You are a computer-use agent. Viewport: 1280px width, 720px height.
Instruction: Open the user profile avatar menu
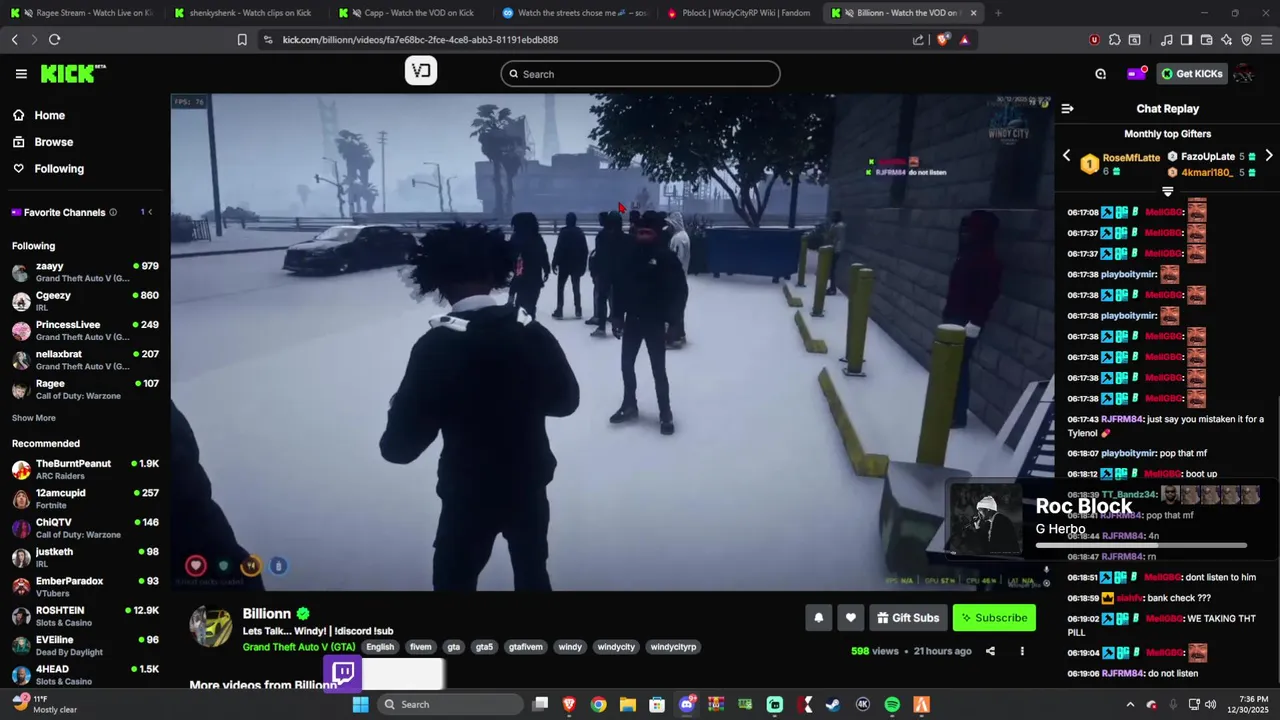tap(1244, 74)
